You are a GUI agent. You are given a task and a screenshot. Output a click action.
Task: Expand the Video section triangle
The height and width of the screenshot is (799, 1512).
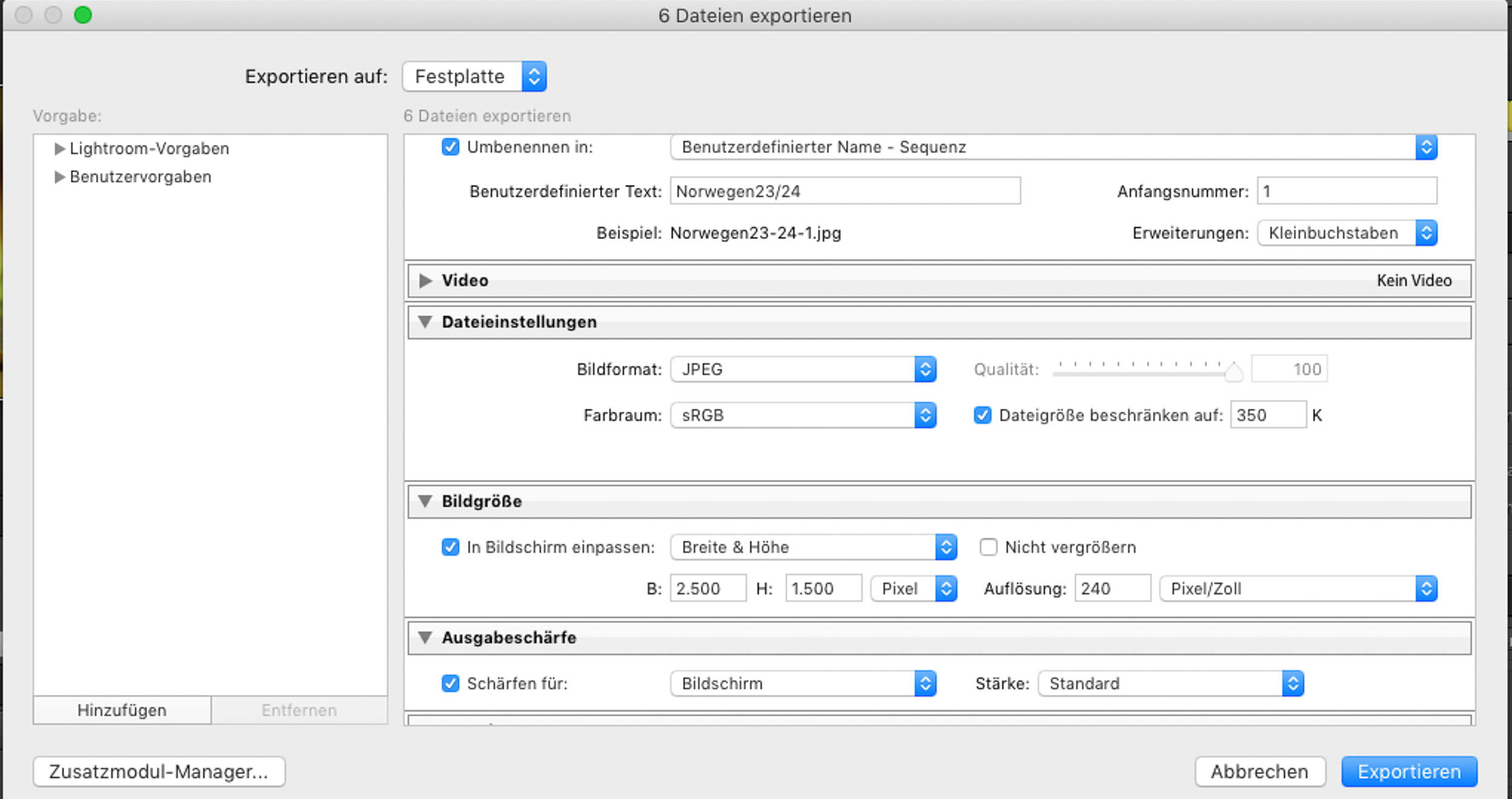tap(425, 281)
